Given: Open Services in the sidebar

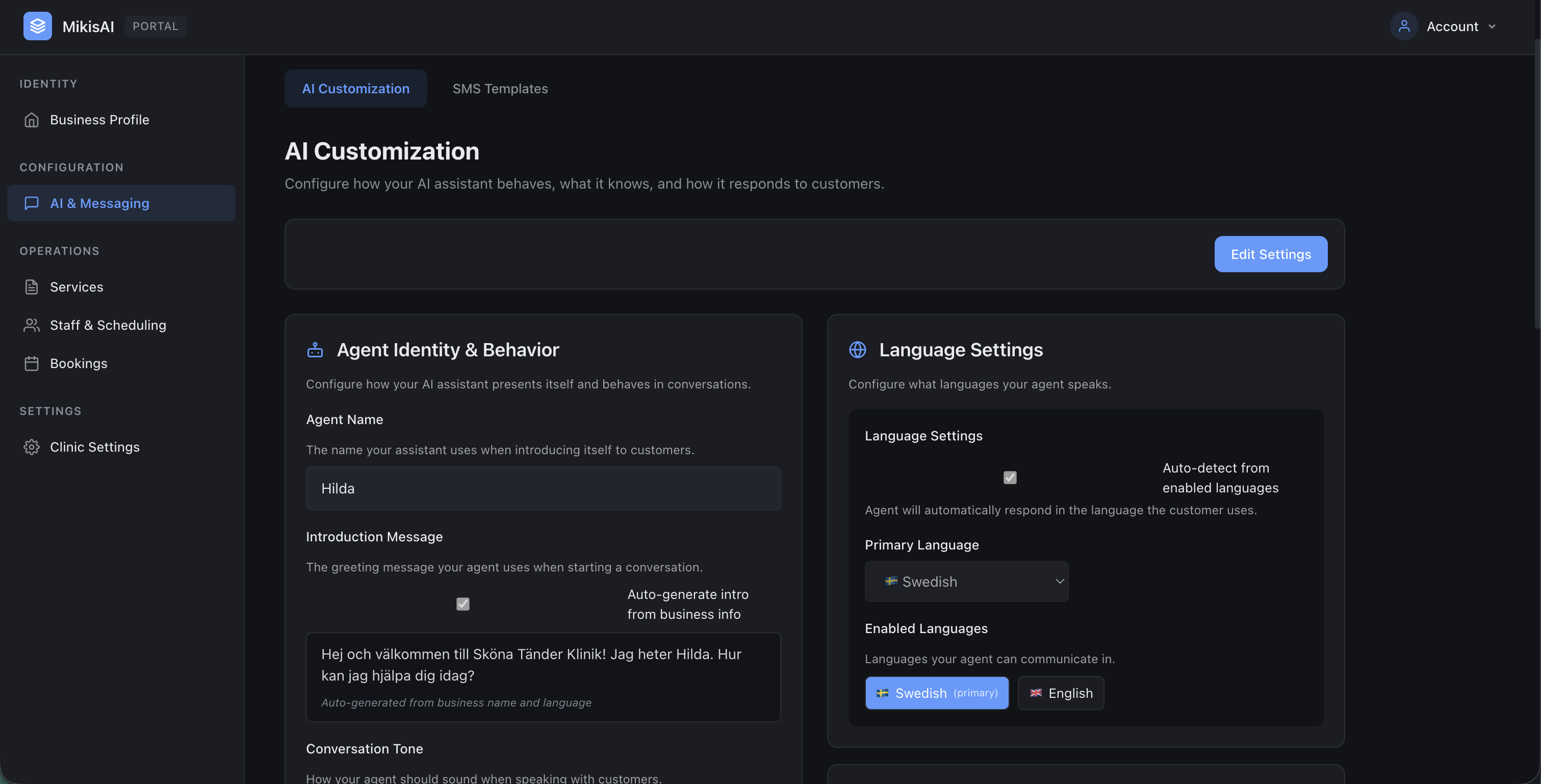Looking at the screenshot, I should (121, 287).
